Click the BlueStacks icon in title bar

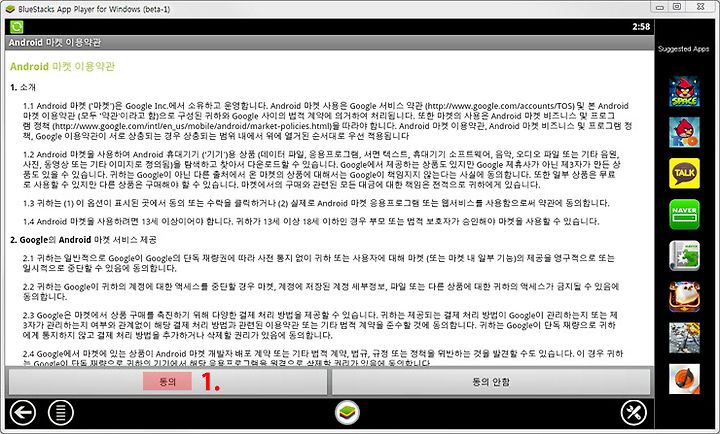(x=10, y=9)
